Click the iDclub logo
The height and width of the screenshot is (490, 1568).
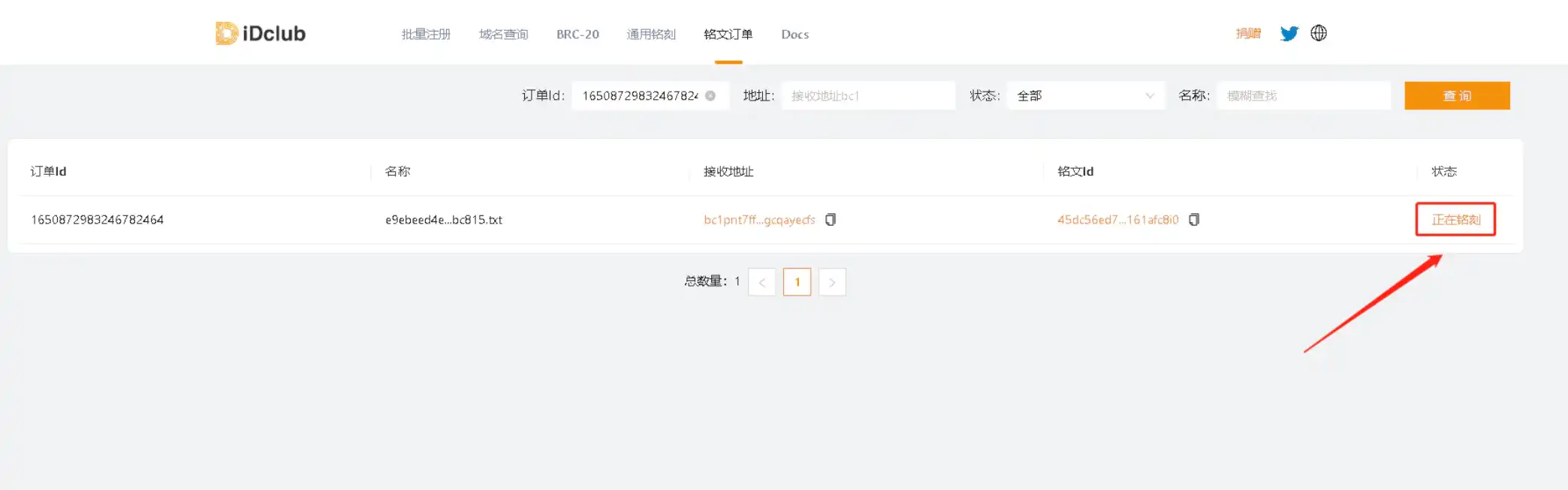coord(261,34)
